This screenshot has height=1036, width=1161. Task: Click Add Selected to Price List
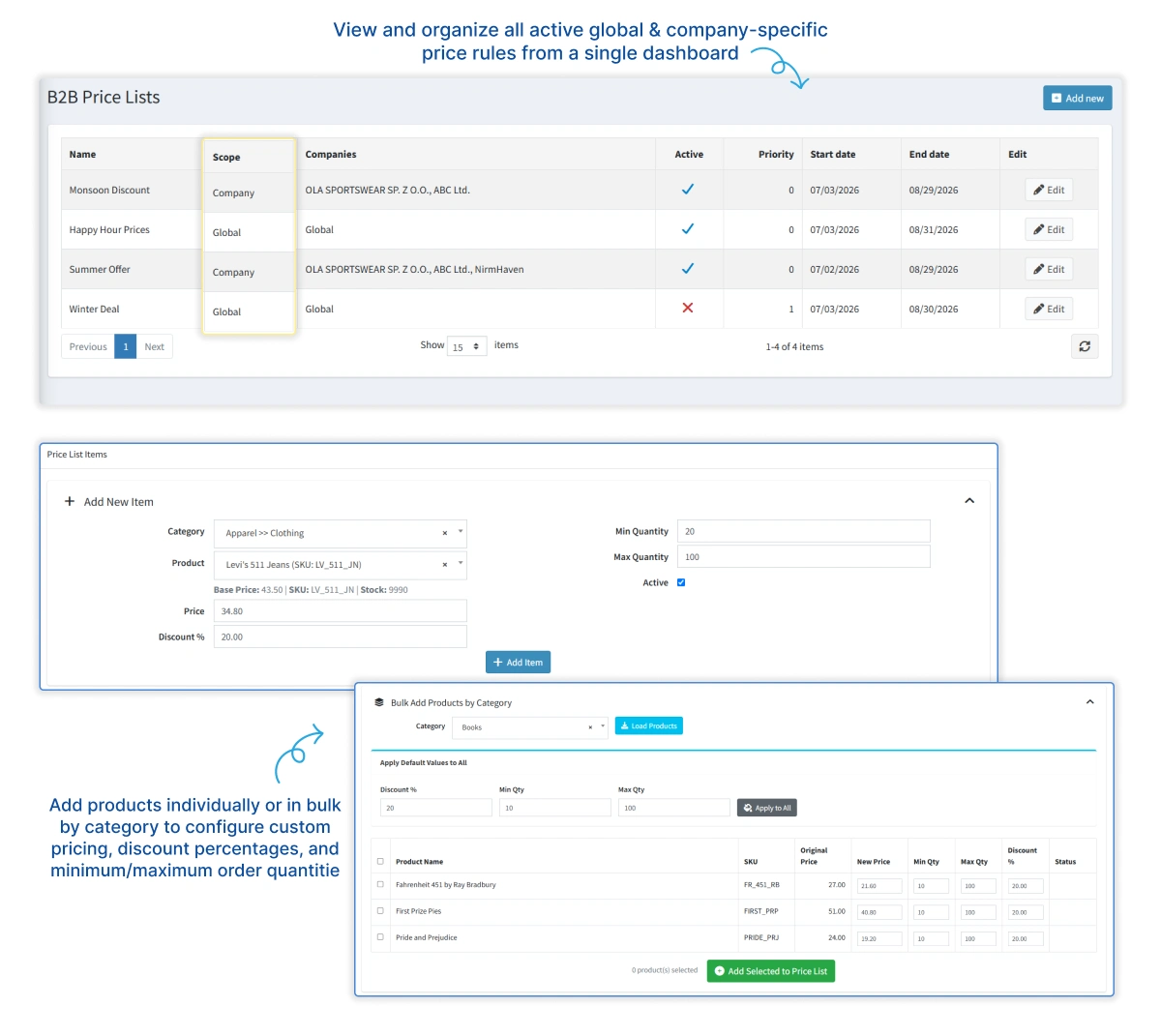(771, 971)
